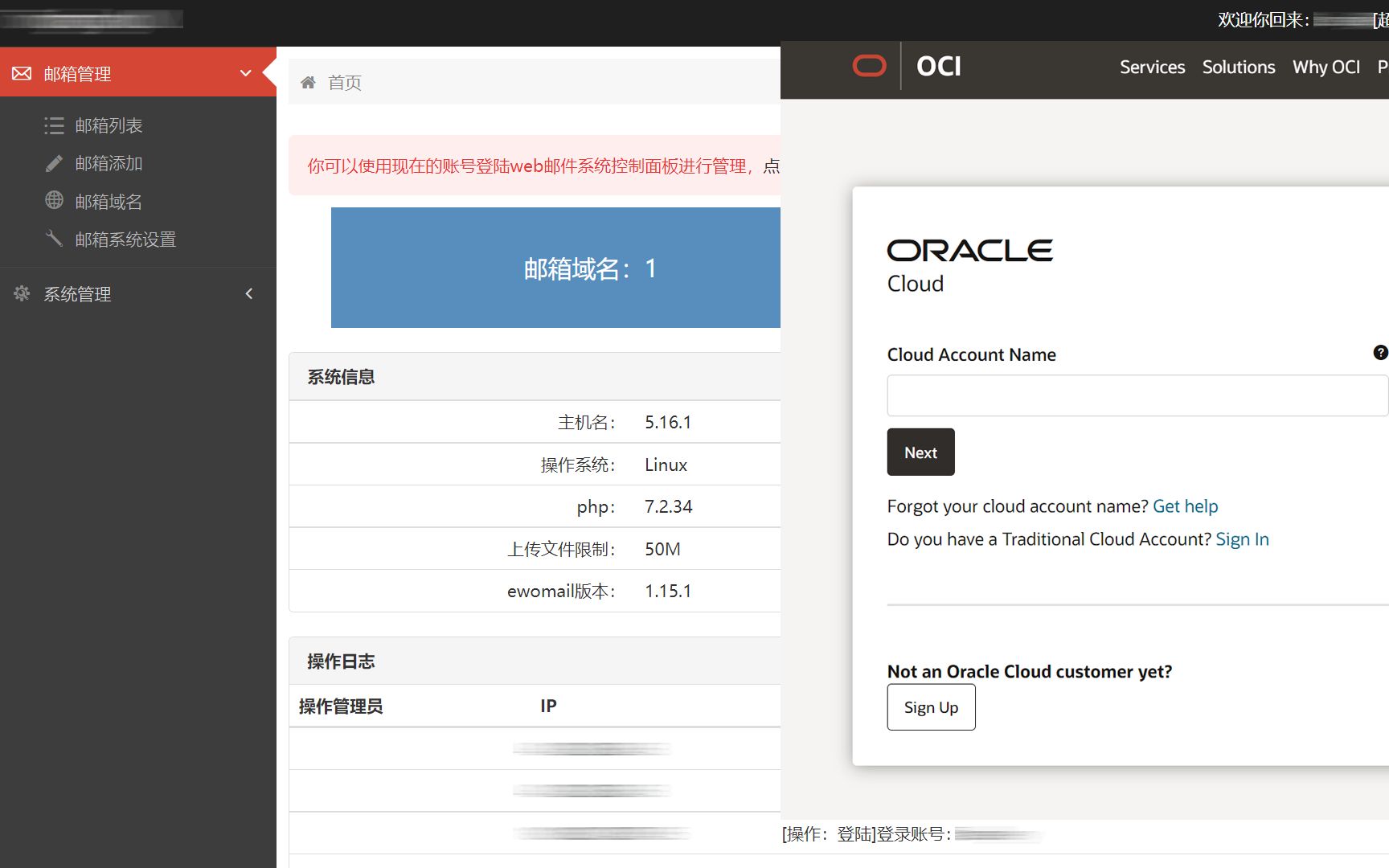The image size is (1389, 868).
Task: Focus the Cloud Account Name input field
Action: (x=1137, y=395)
